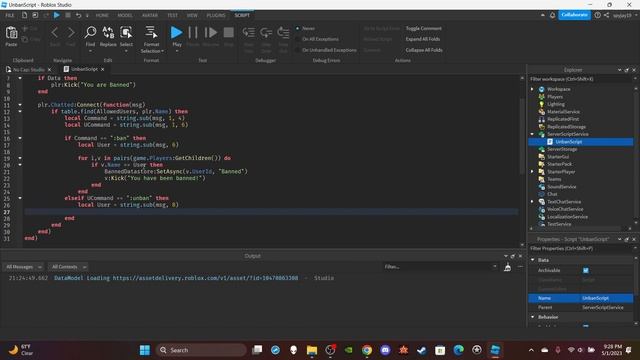The height and width of the screenshot is (360, 640).
Task: Click the Filter Properties input field
Action: click(x=580, y=248)
